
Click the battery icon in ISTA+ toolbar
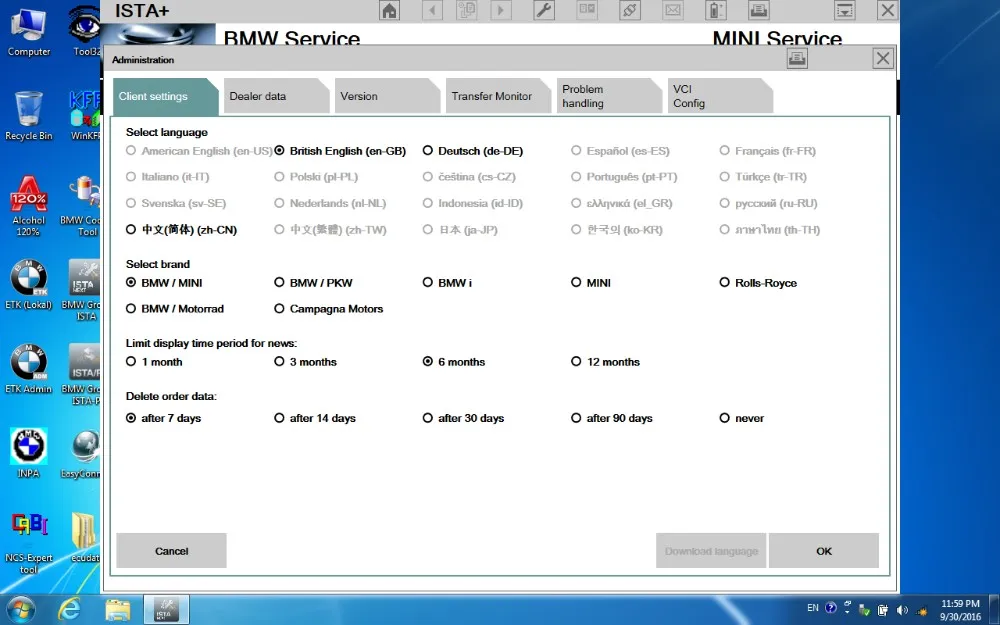(x=715, y=10)
